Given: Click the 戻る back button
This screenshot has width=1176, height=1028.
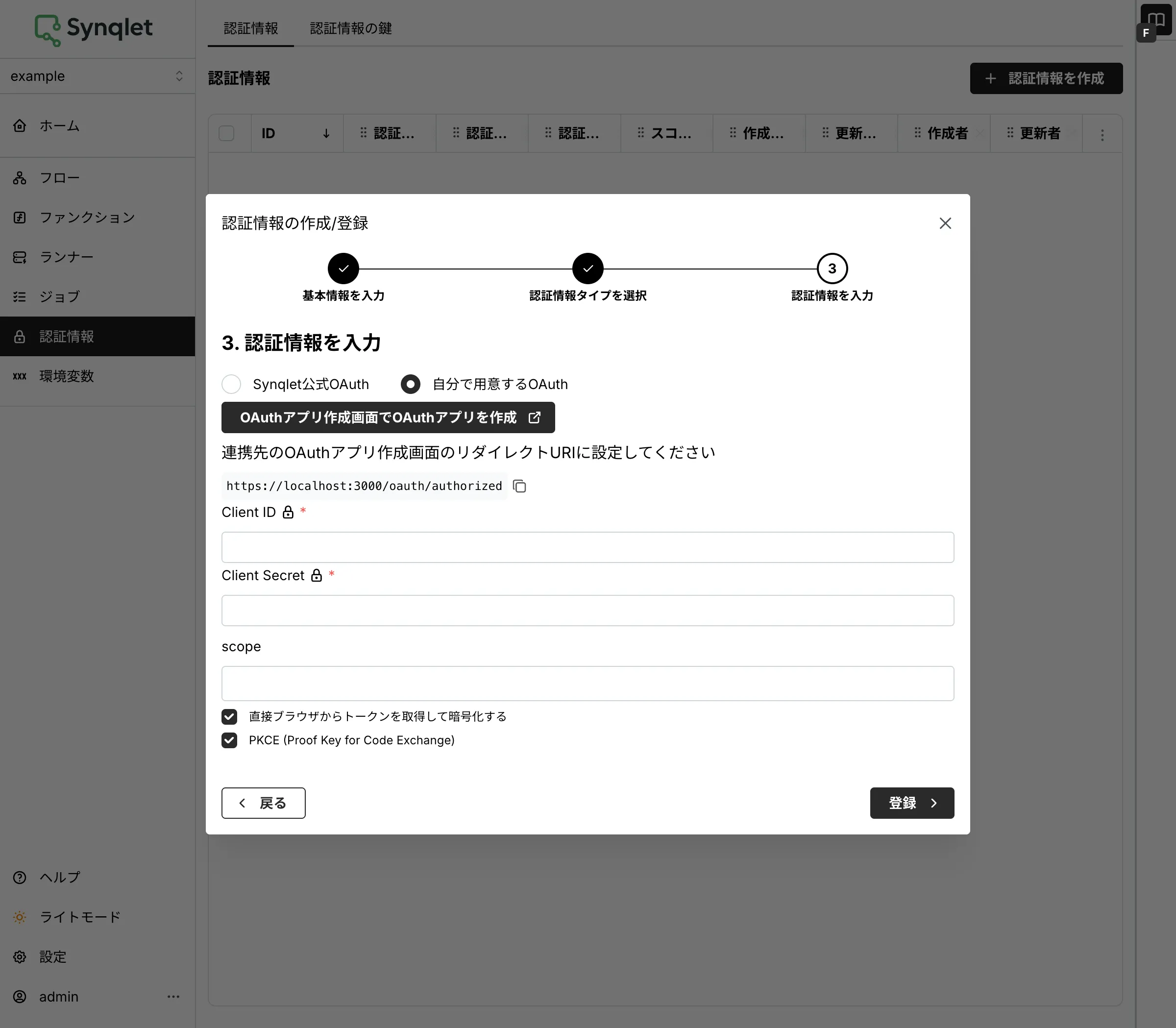Looking at the screenshot, I should (x=263, y=803).
